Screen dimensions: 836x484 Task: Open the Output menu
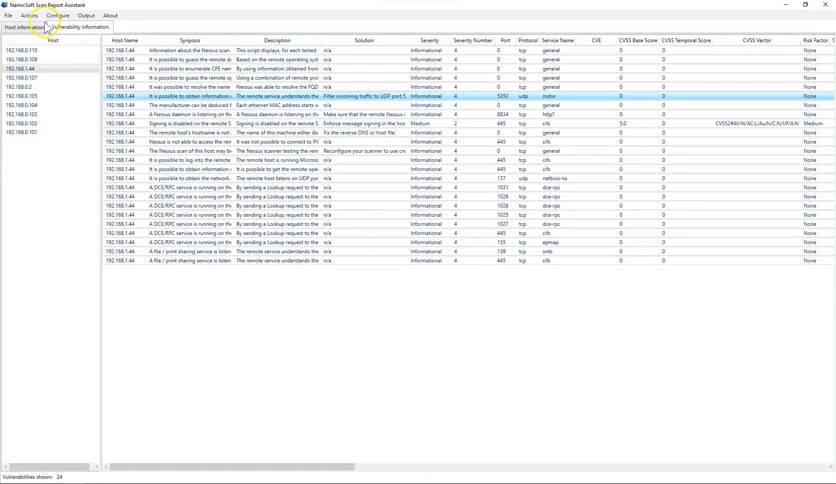[86, 15]
